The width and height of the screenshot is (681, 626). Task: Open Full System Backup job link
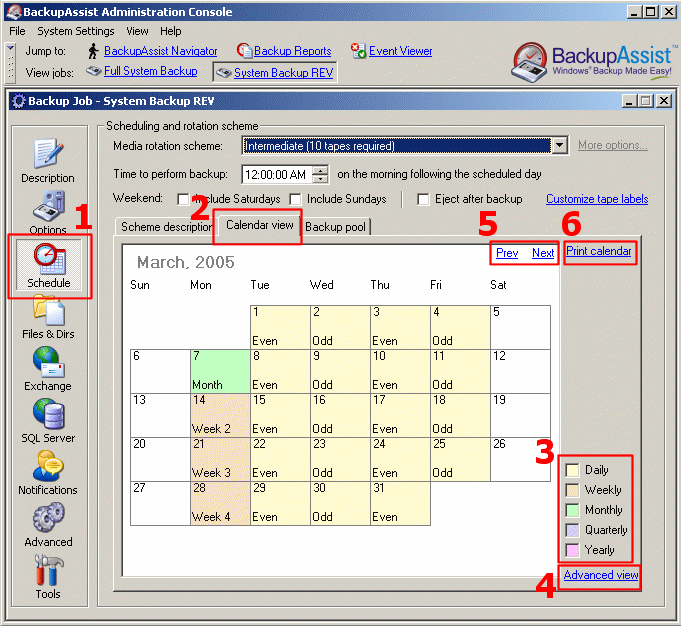coord(150,71)
